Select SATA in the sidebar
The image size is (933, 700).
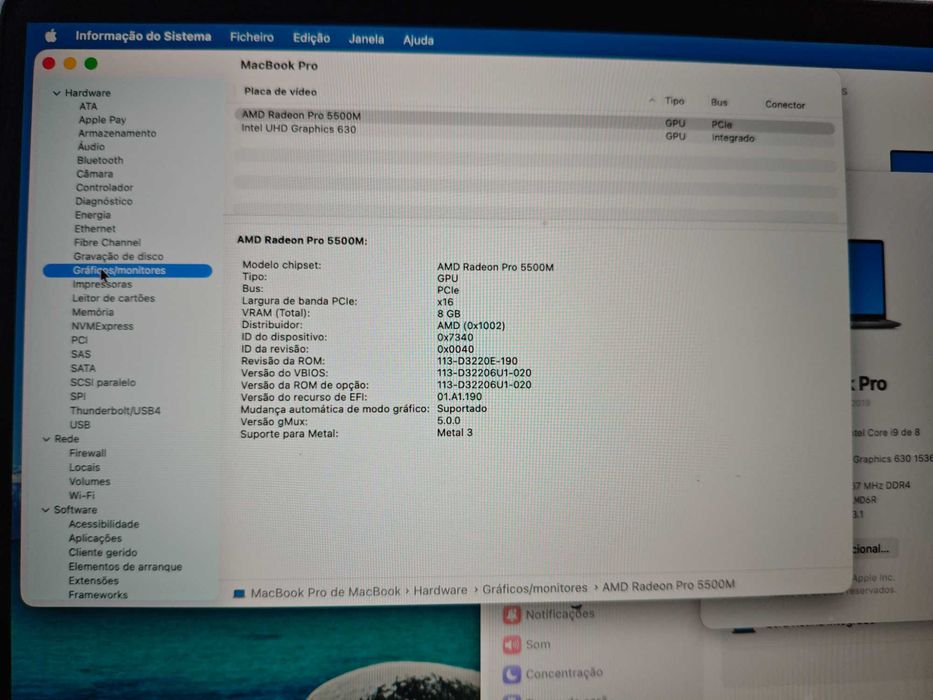point(83,368)
